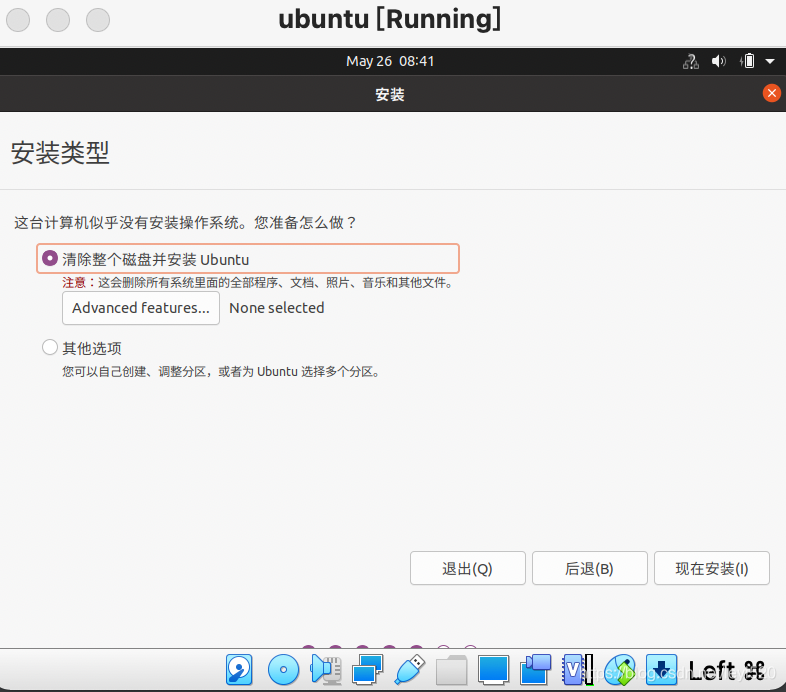Image resolution: width=786 pixels, height=692 pixels.
Task: Click the 注意 warning text line
Action: point(258,283)
